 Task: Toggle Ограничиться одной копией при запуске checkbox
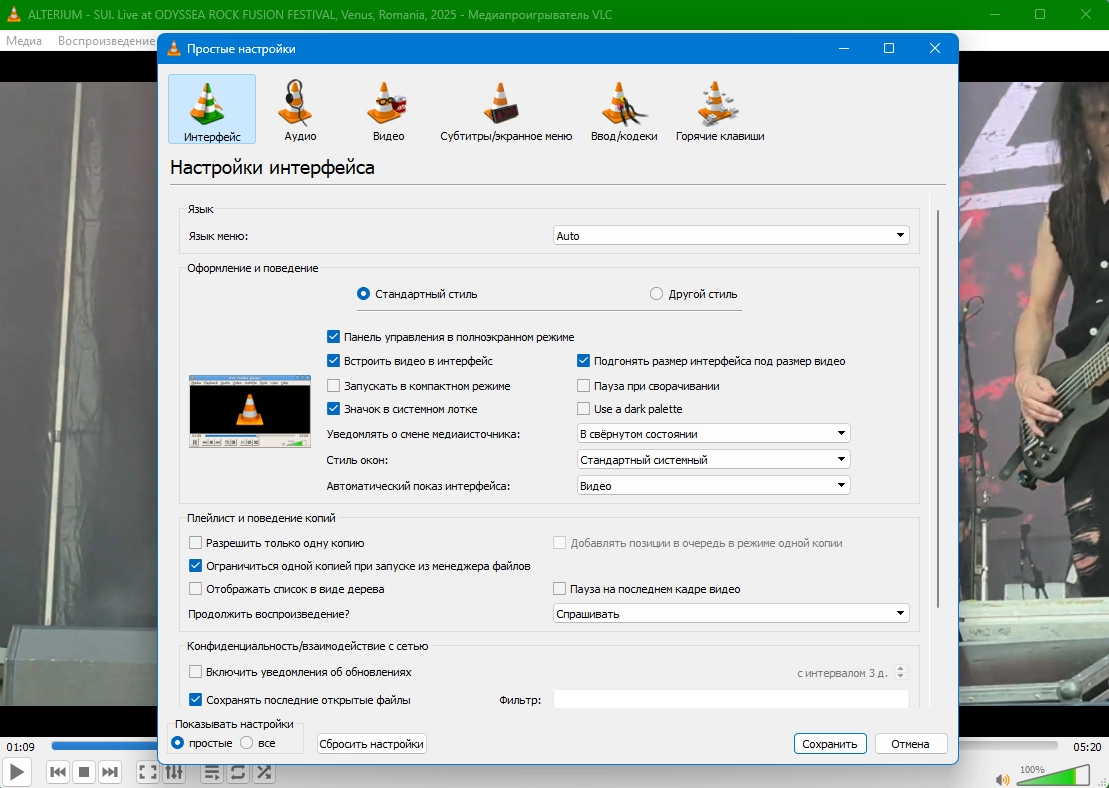[195, 566]
